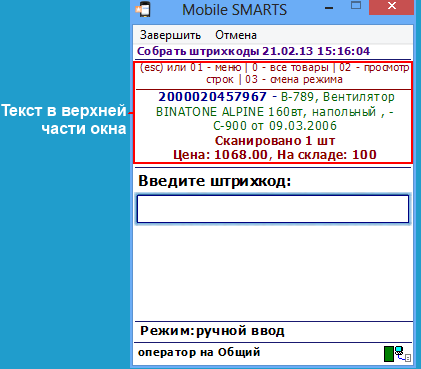The width and height of the screenshot is (421, 369).
Task: Select the Отмена menu item
Action: (x=236, y=35)
